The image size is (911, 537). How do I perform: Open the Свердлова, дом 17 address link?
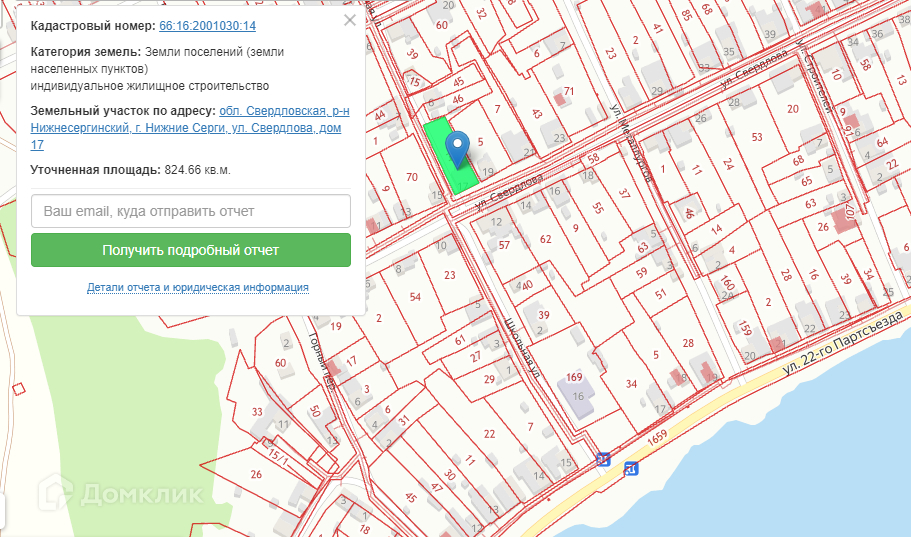190,128
